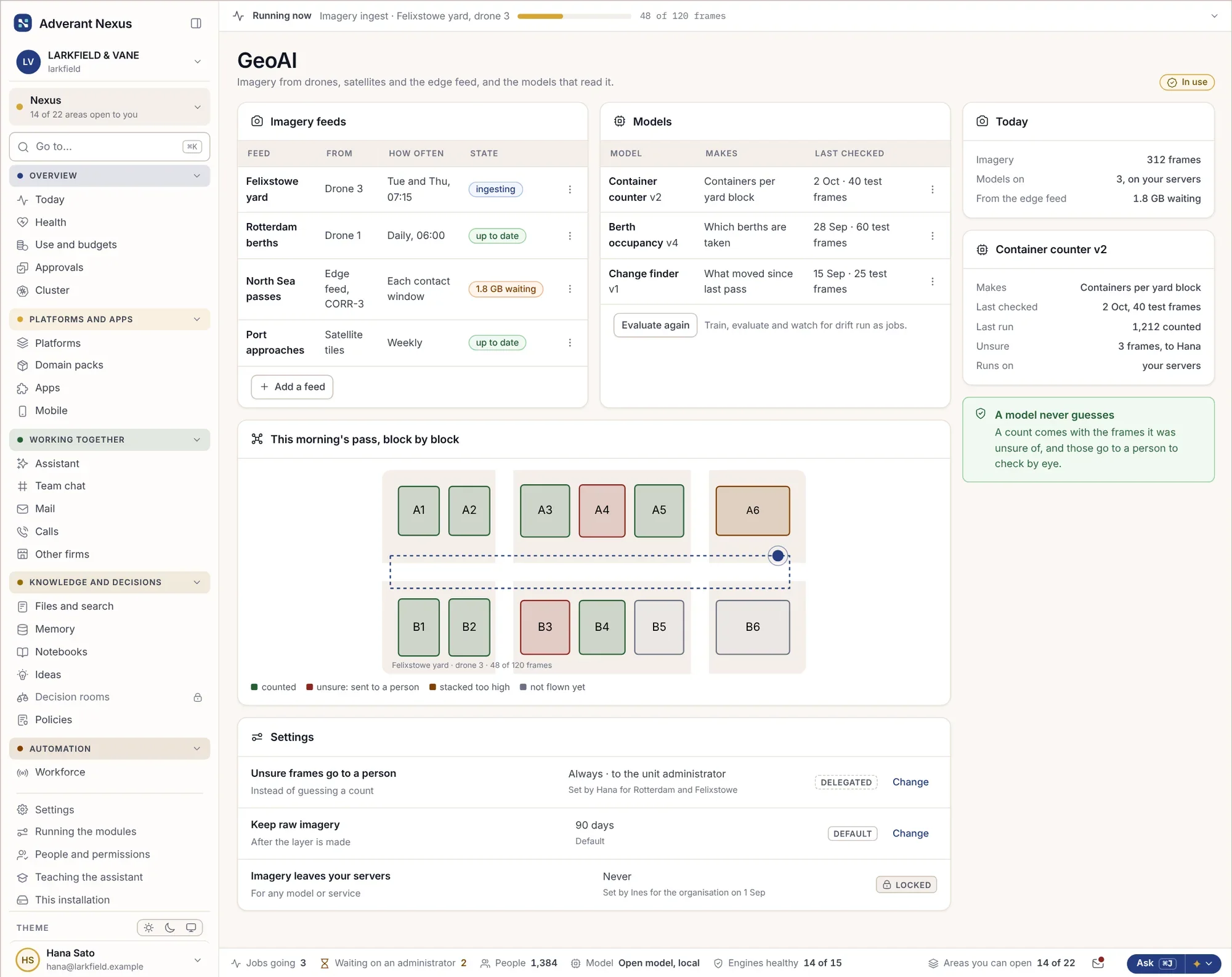
Task: Click the lock icon beside Decision rooms
Action: (x=198, y=697)
